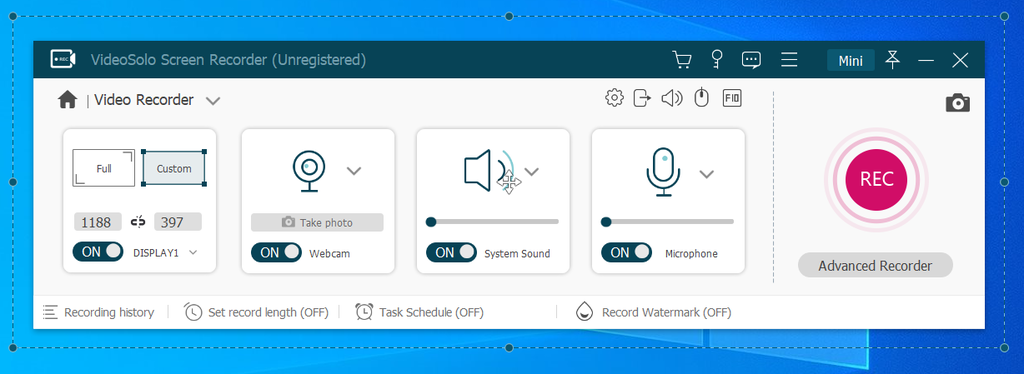Open Set record length (OFF)
Image resolution: width=1024 pixels, height=374 pixels.
(256, 312)
